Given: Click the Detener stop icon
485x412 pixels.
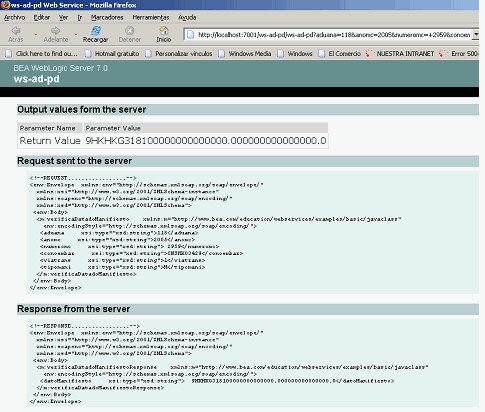Looking at the screenshot, I should (129, 31).
